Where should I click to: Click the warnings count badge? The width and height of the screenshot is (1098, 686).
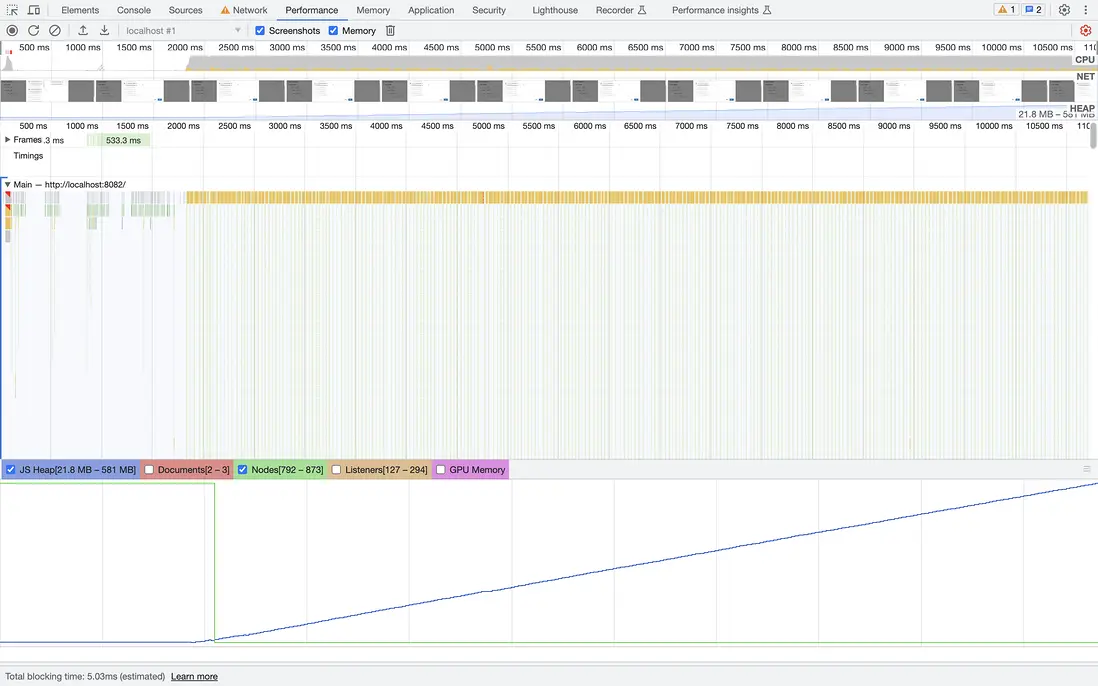1006,10
